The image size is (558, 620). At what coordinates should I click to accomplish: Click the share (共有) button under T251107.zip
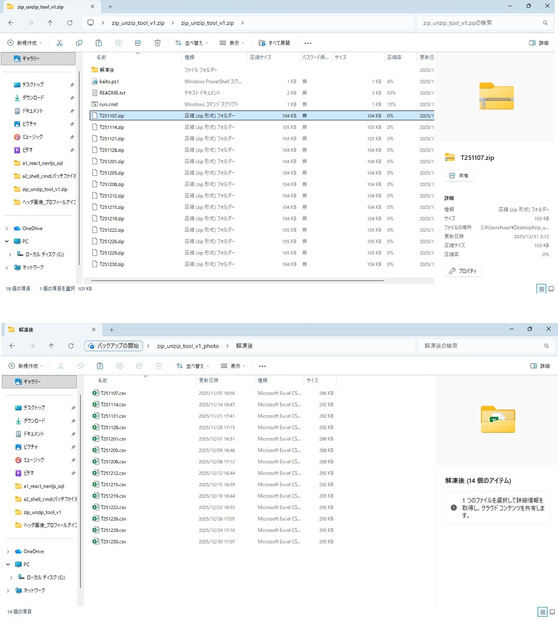[459, 176]
